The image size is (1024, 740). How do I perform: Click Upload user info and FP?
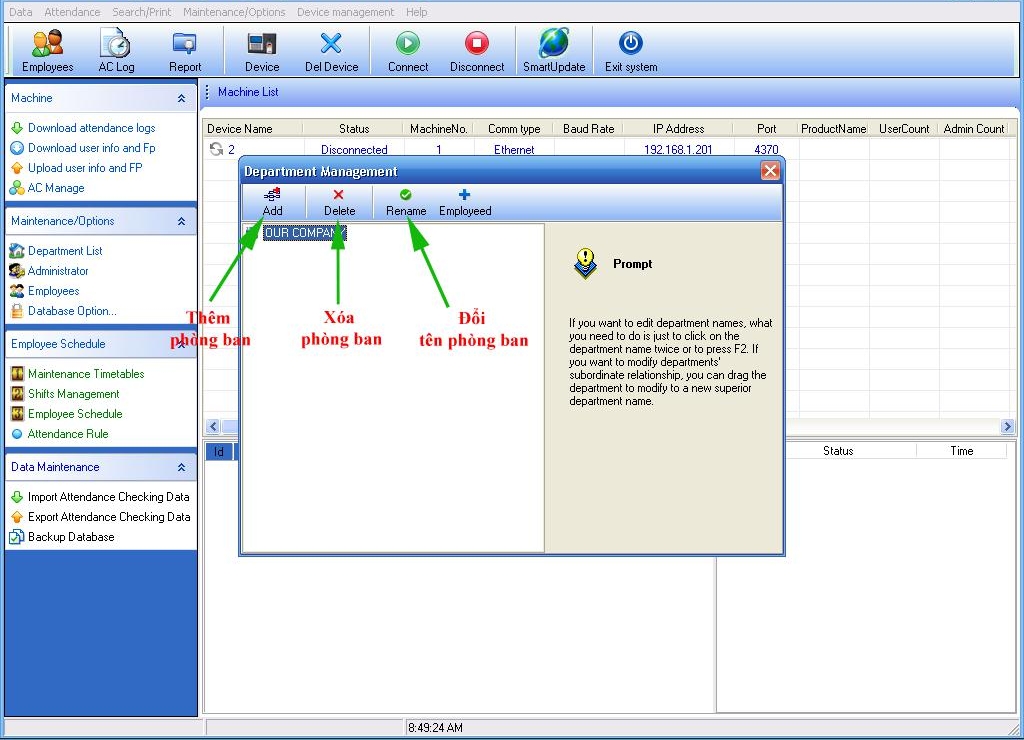tap(85, 168)
